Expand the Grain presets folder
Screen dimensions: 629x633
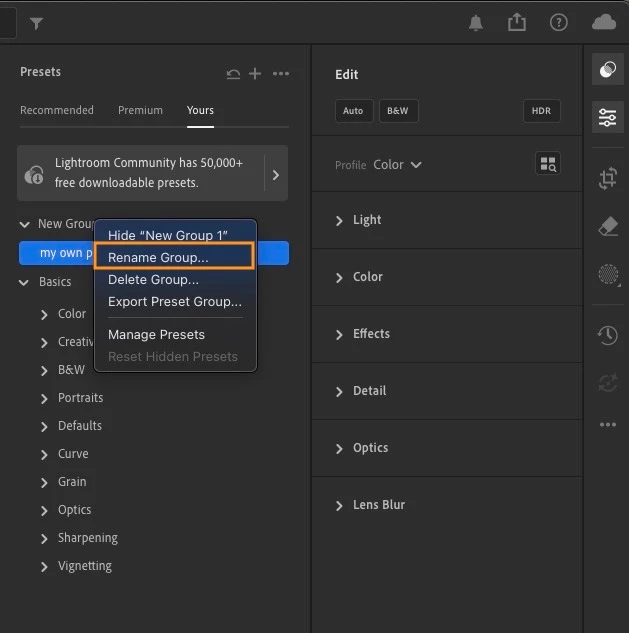pos(44,482)
